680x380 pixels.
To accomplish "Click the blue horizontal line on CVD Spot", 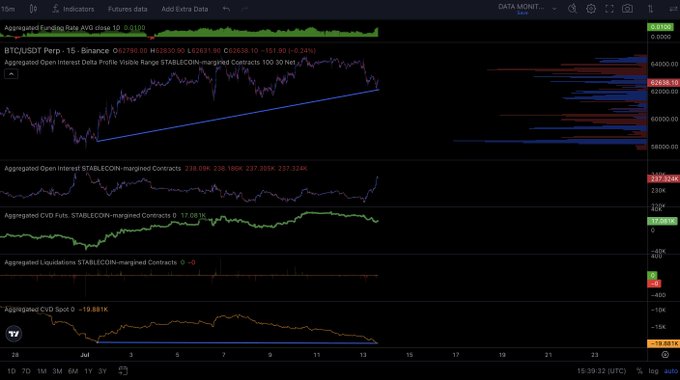I will pos(237,343).
